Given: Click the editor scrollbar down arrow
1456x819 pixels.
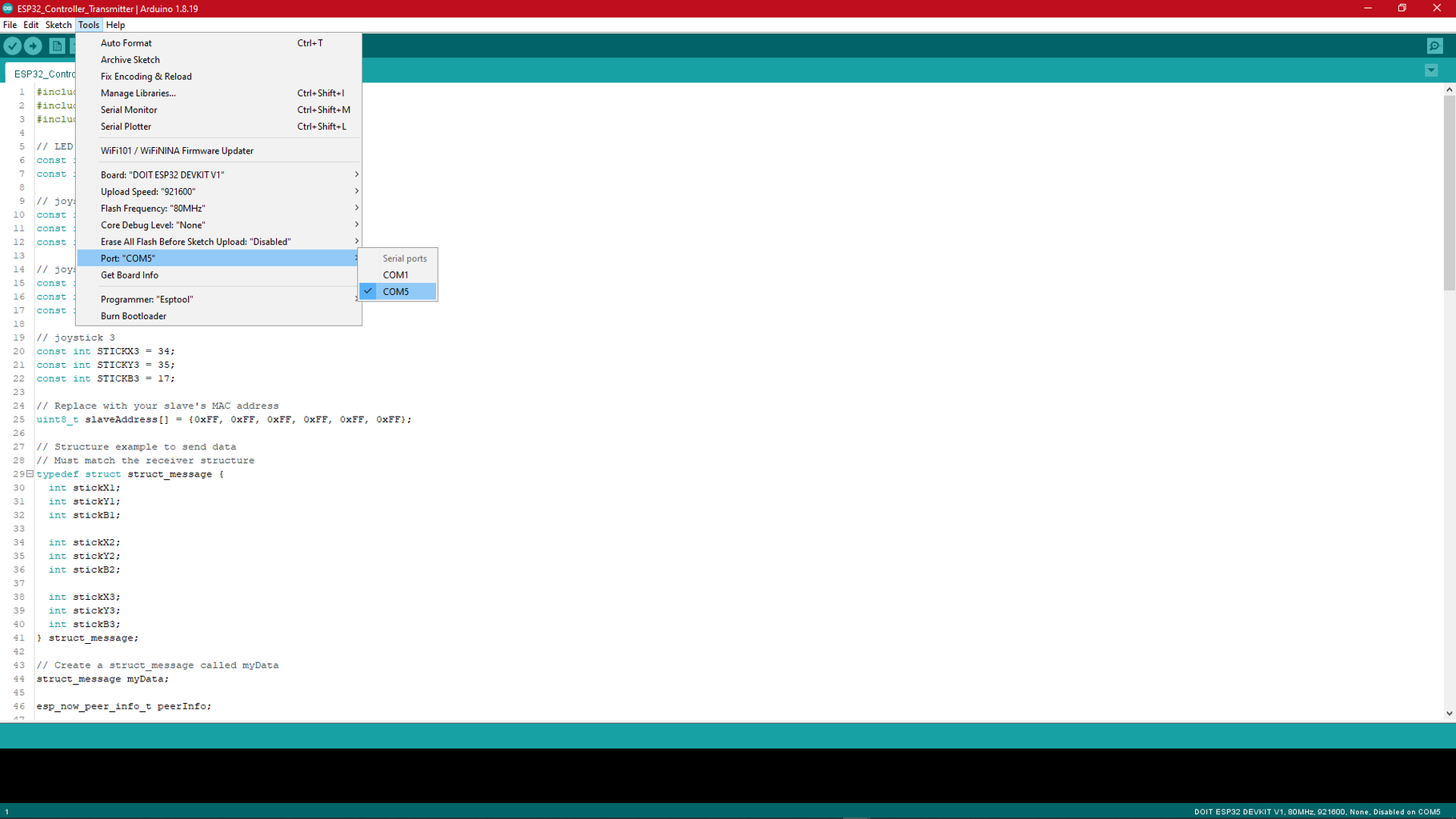Looking at the screenshot, I should 1449,713.
